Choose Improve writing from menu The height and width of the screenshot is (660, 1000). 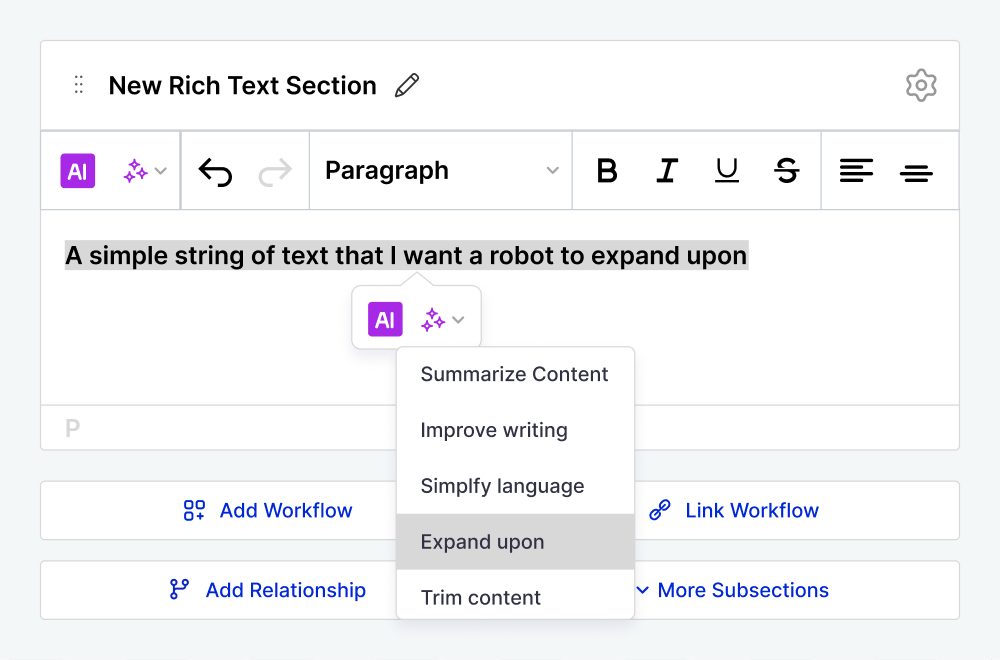[x=515, y=430]
